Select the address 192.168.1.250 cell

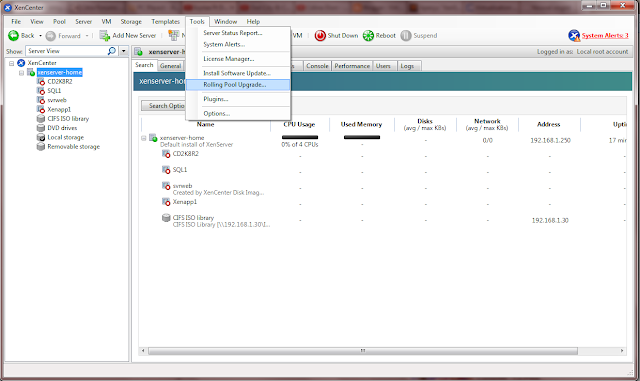tap(550, 140)
